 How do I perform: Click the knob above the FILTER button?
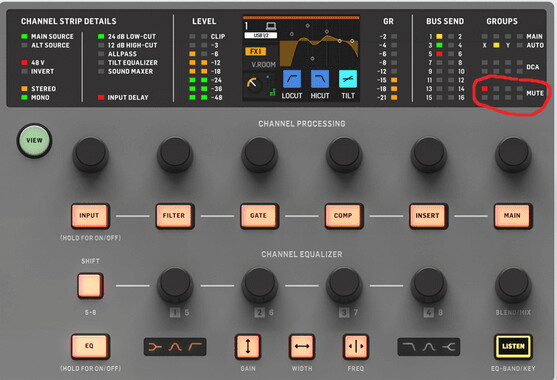coord(175,154)
